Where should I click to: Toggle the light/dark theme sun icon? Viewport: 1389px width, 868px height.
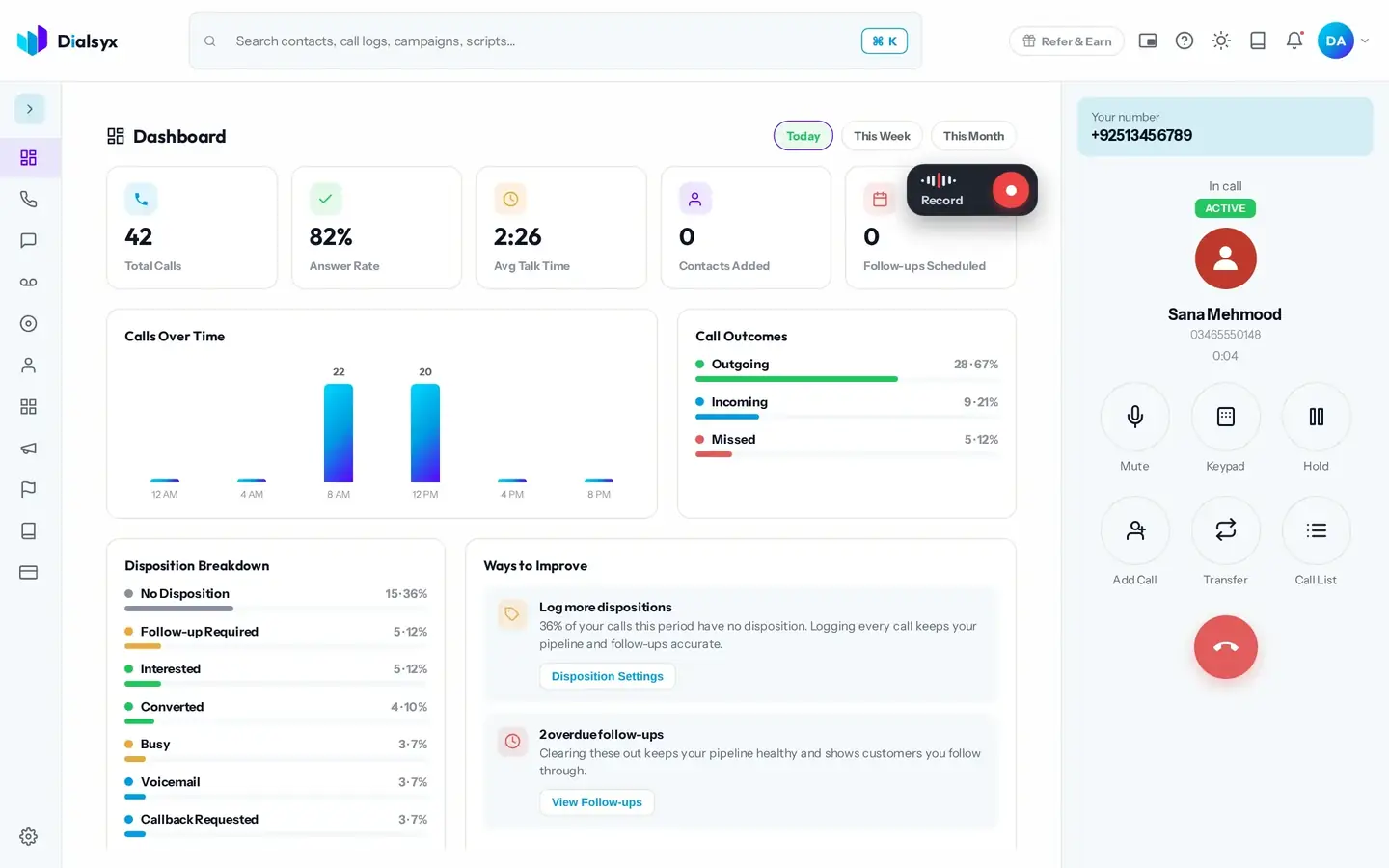point(1221,41)
